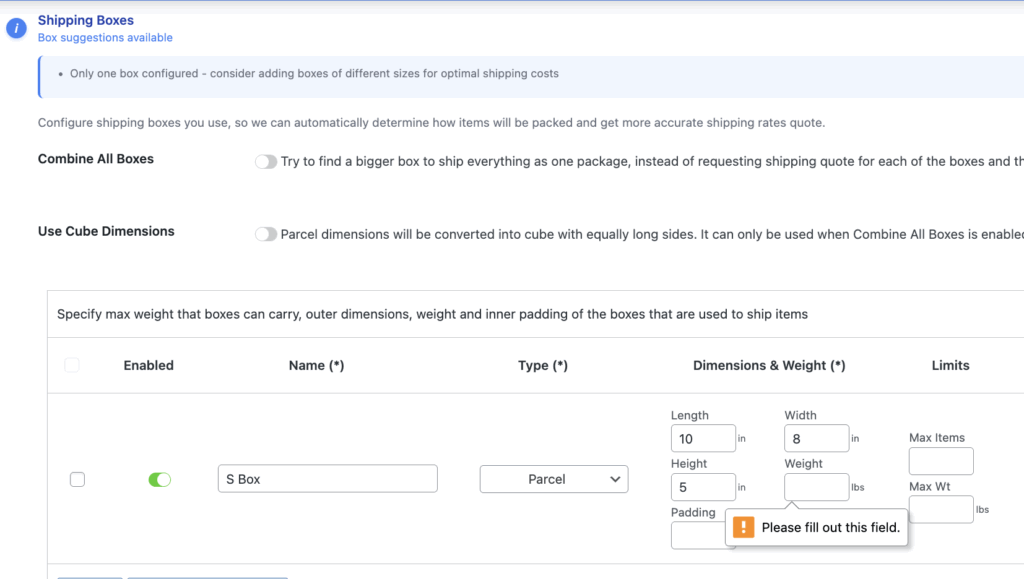Image resolution: width=1024 pixels, height=579 pixels.
Task: Turn on the Use Cube Dimensions toggle
Action: pos(266,234)
